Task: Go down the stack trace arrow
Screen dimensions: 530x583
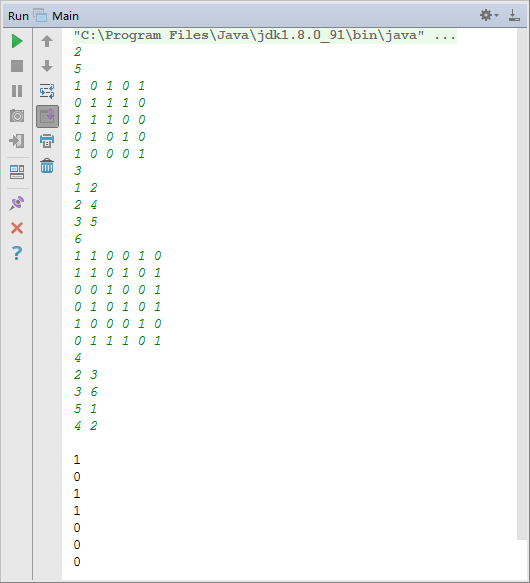Action: [x=47, y=66]
